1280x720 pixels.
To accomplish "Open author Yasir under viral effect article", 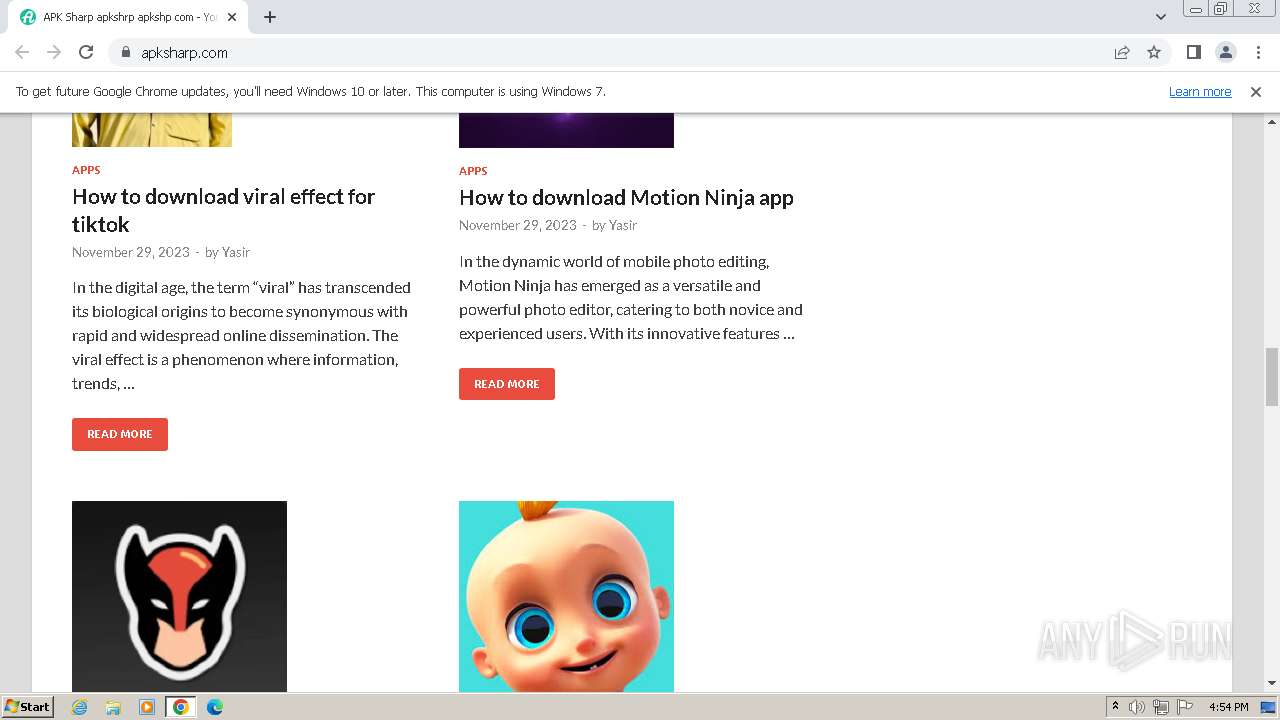I will point(236,252).
